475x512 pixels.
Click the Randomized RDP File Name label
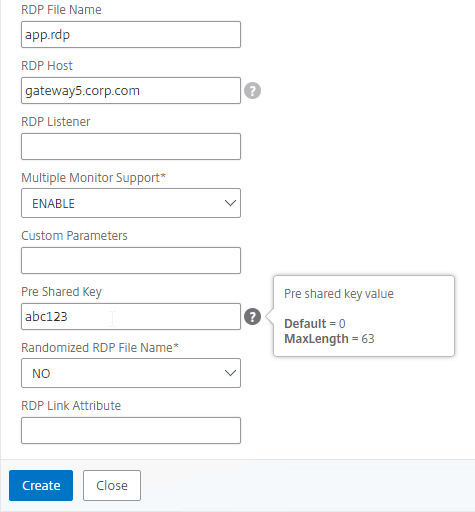click(100, 348)
